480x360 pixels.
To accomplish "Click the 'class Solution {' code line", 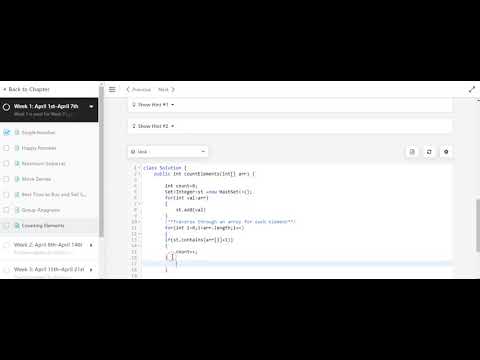I will (x=165, y=168).
